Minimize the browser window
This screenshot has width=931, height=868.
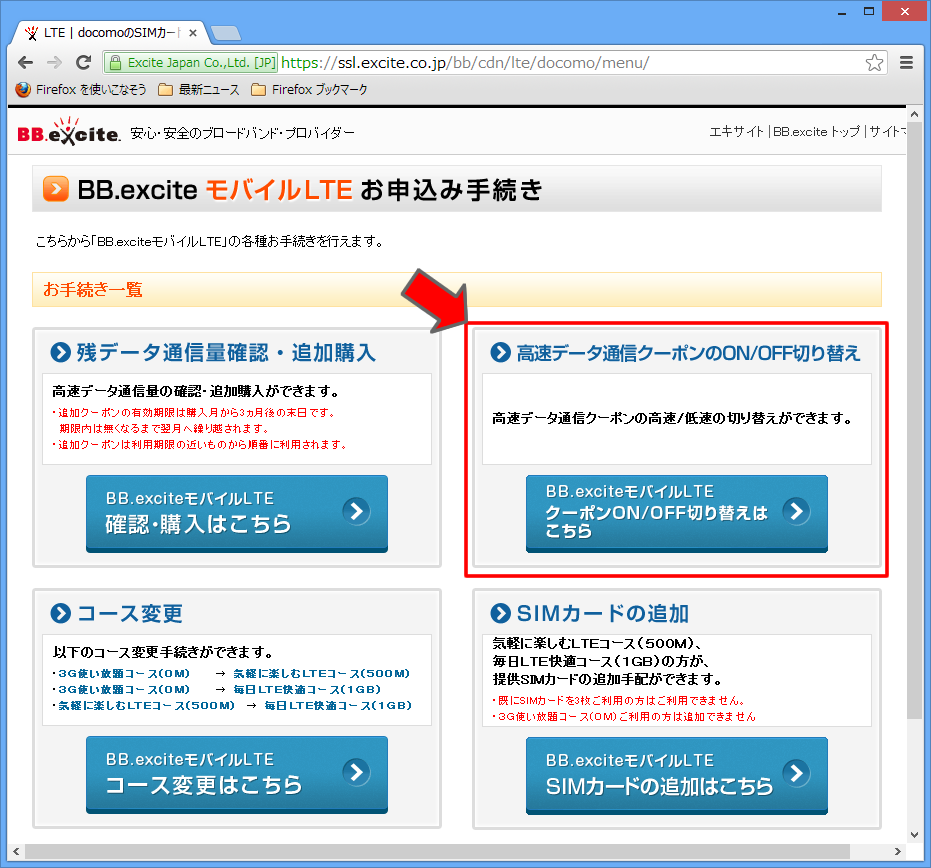(x=841, y=12)
